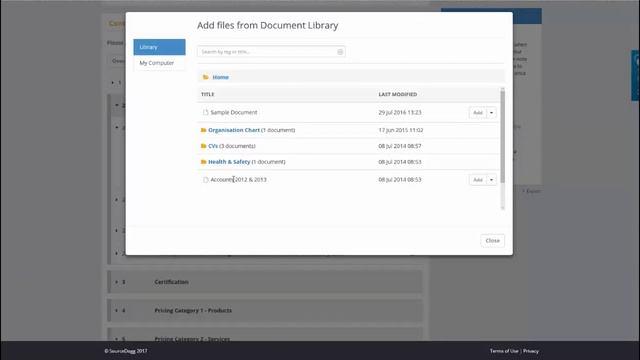Select the Library tab in the dialog

pos(159,47)
